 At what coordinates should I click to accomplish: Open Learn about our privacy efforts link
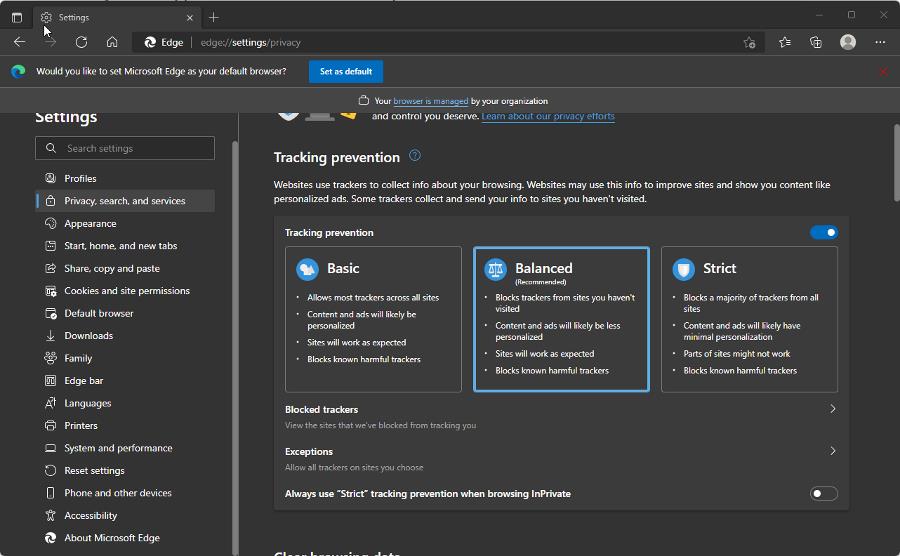pos(548,116)
